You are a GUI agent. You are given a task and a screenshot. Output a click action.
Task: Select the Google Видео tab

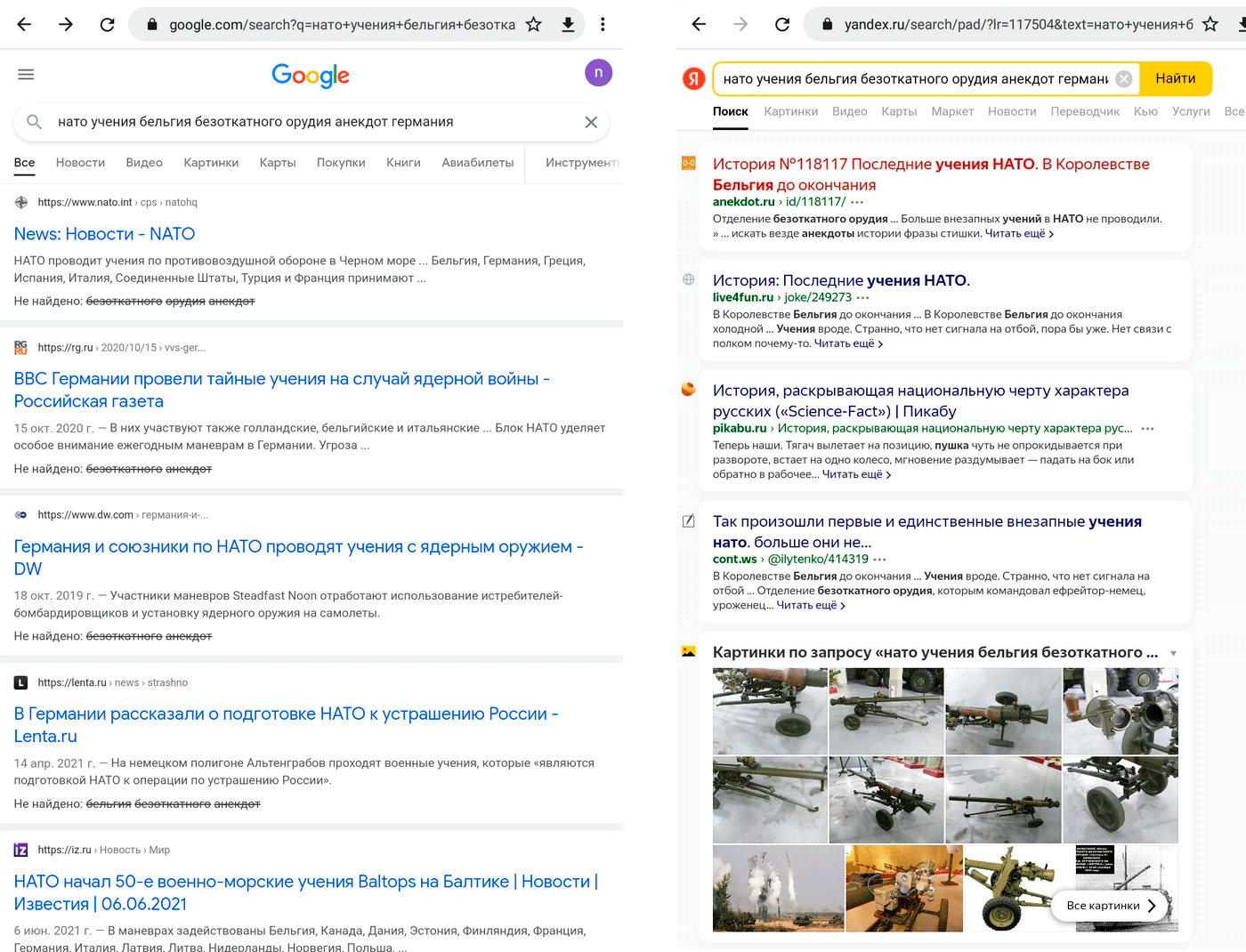[144, 163]
